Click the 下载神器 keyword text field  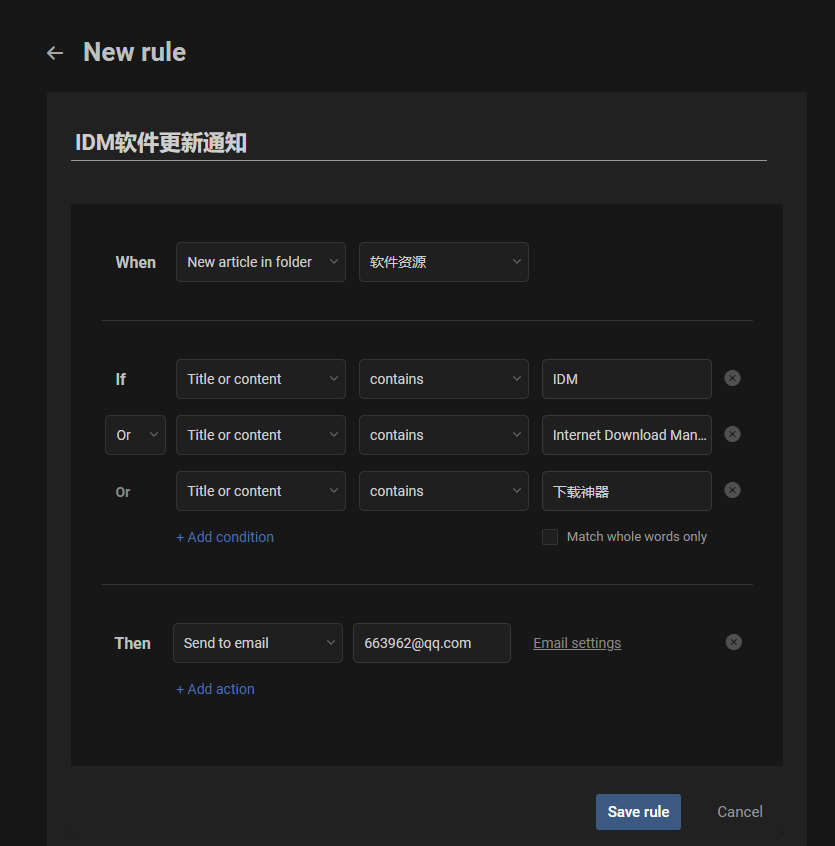(x=626, y=491)
